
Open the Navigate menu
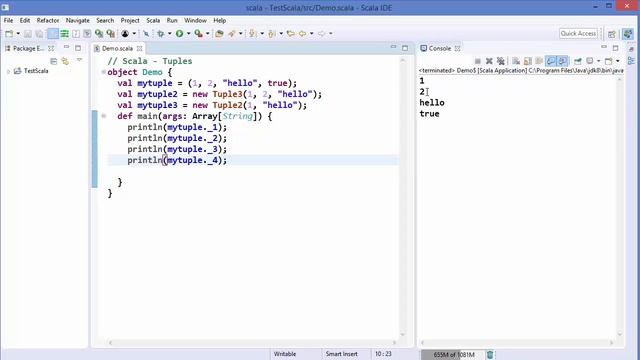pyautogui.click(x=78, y=20)
